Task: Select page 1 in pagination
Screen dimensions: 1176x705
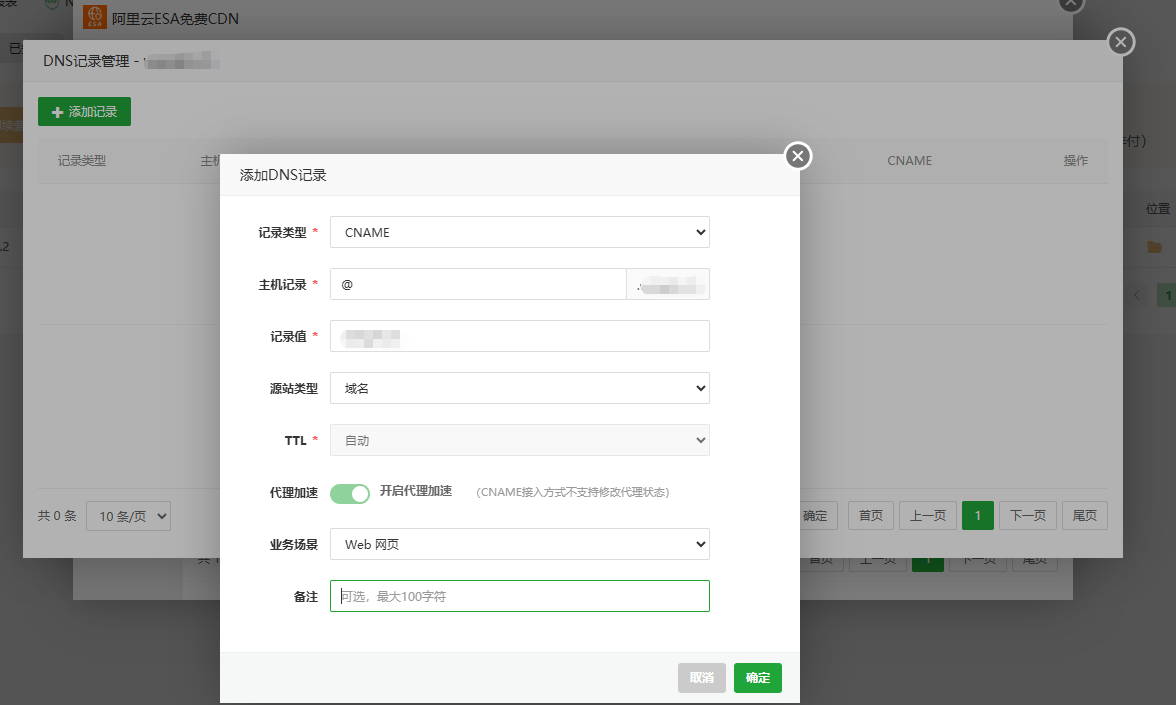Action: click(977, 515)
